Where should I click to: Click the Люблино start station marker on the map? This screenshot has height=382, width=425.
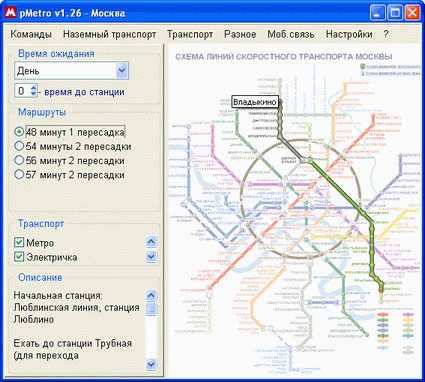(381, 290)
